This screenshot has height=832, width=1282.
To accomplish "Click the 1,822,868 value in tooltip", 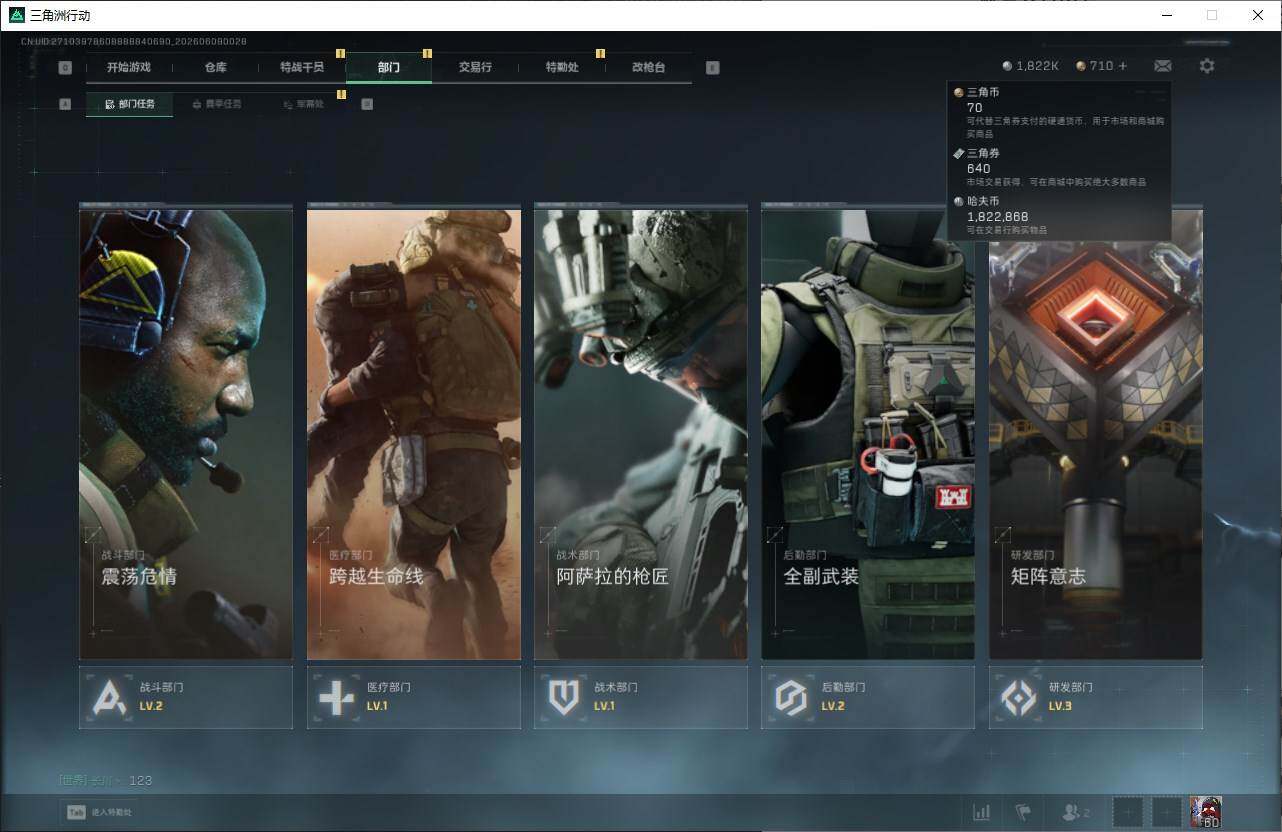I will (x=997, y=216).
